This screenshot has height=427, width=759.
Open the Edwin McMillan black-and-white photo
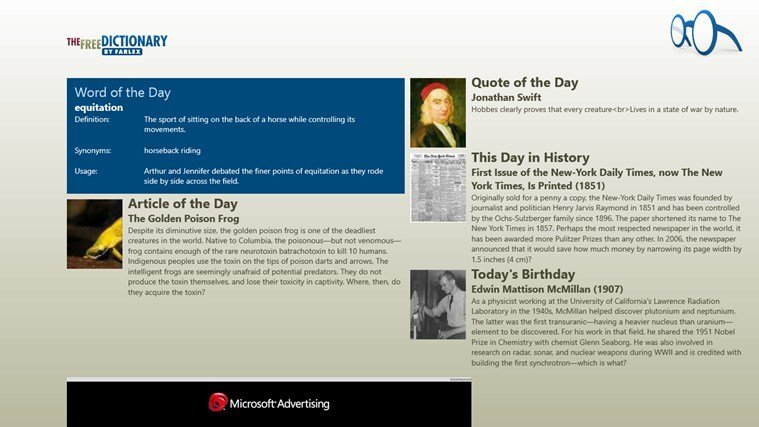[x=438, y=305]
